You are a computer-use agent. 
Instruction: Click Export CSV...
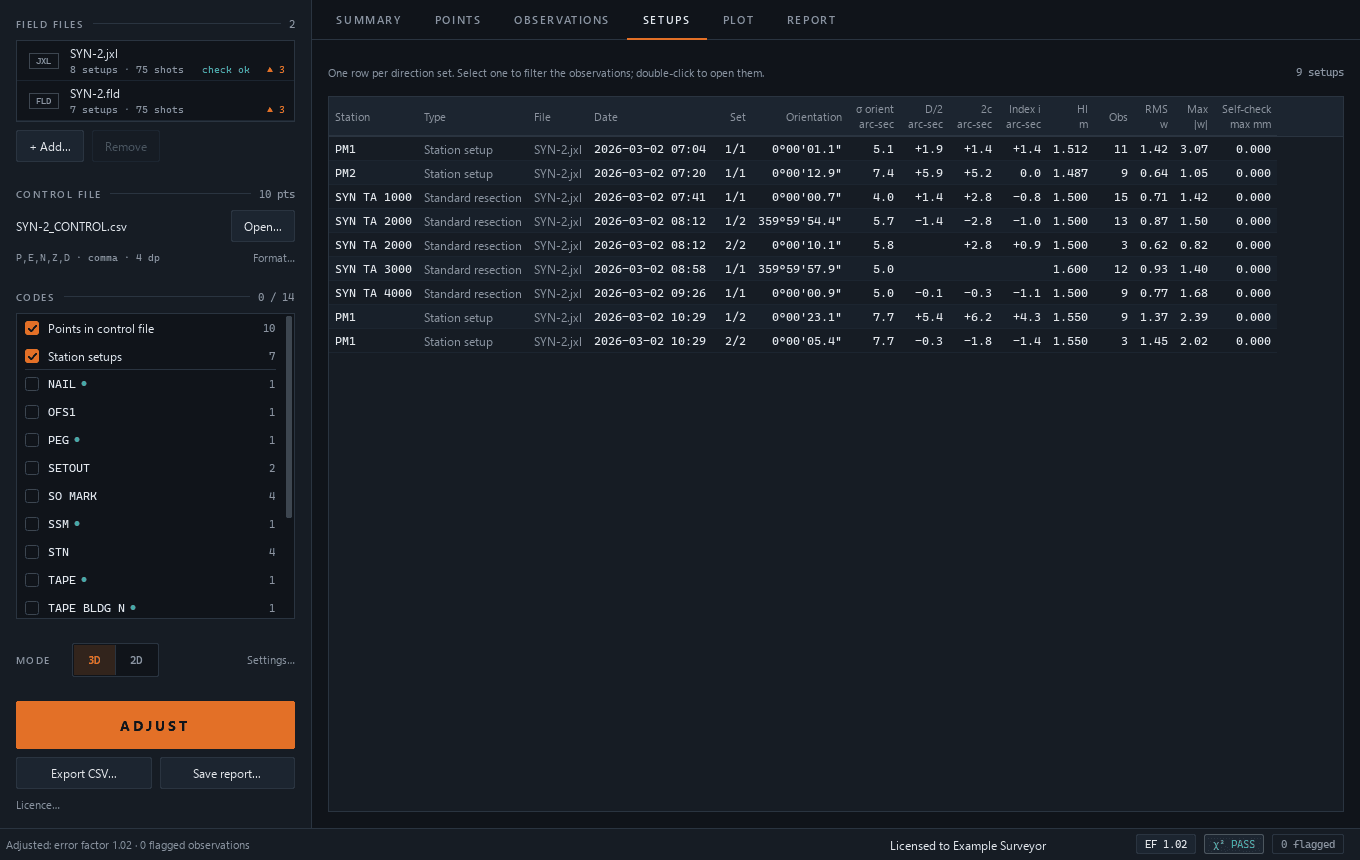pyautogui.click(x=84, y=773)
